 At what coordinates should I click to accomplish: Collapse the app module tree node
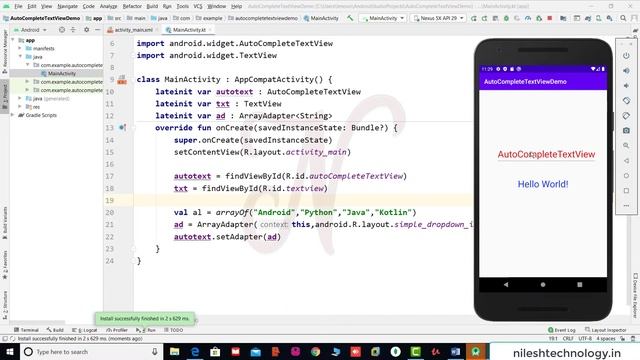tap(13, 40)
